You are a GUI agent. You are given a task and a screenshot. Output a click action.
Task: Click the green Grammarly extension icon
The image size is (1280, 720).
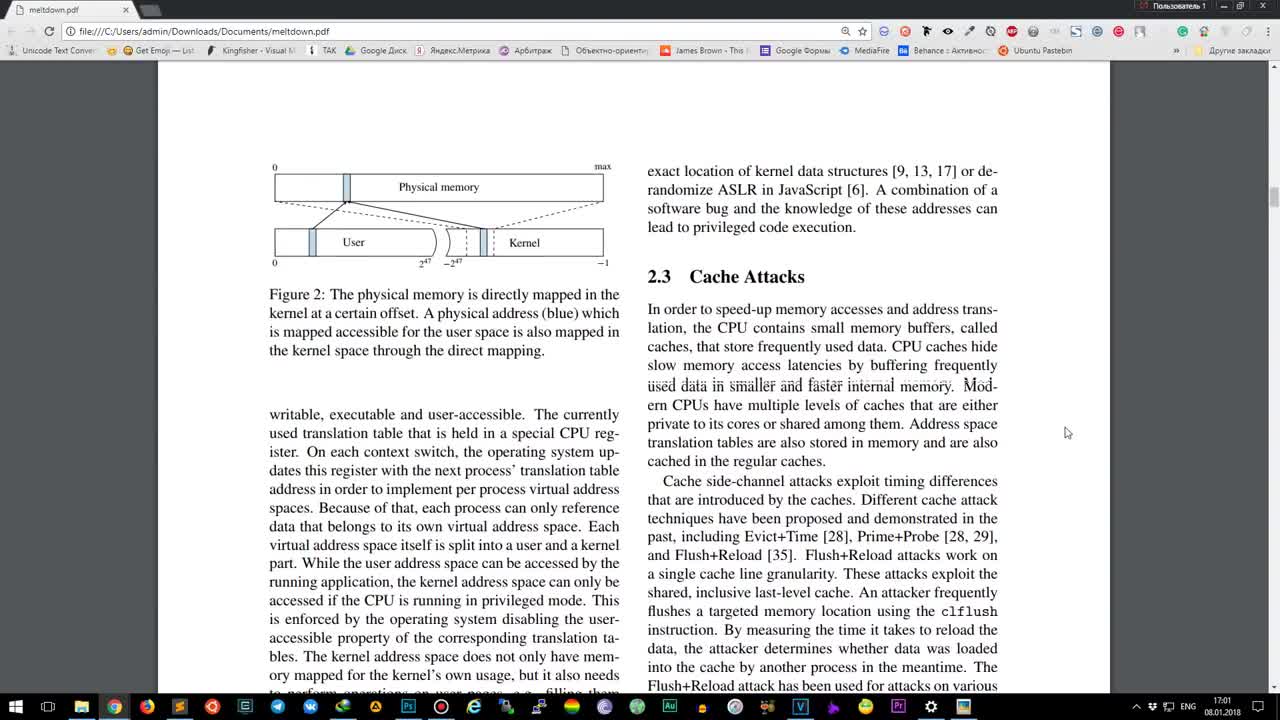(1182, 31)
